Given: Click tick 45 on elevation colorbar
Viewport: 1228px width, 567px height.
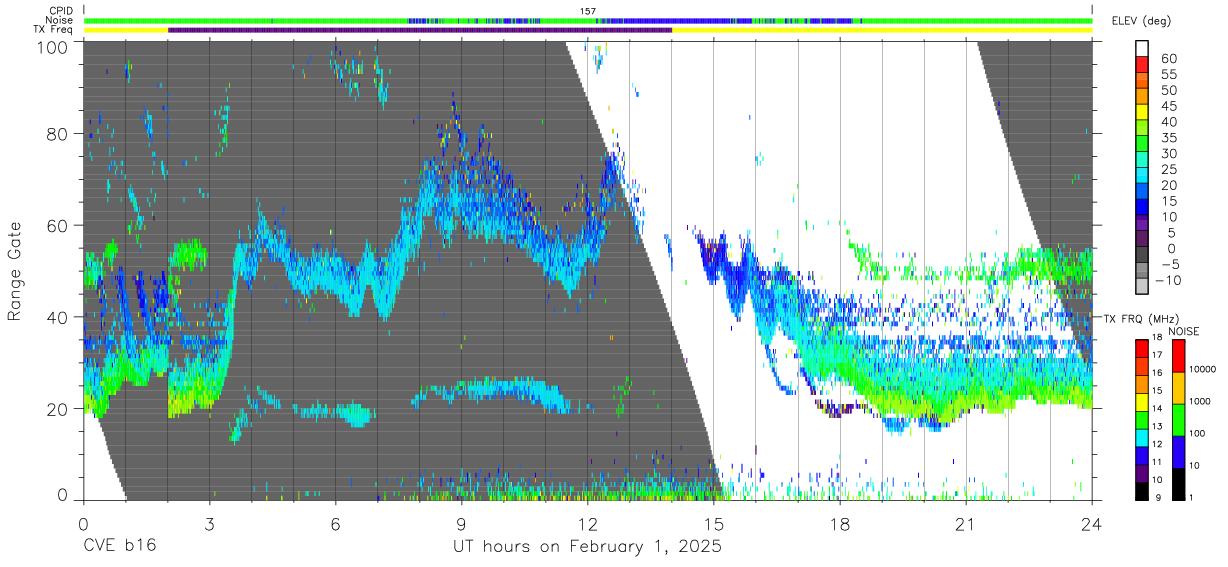Looking at the screenshot, I should click(1167, 107).
